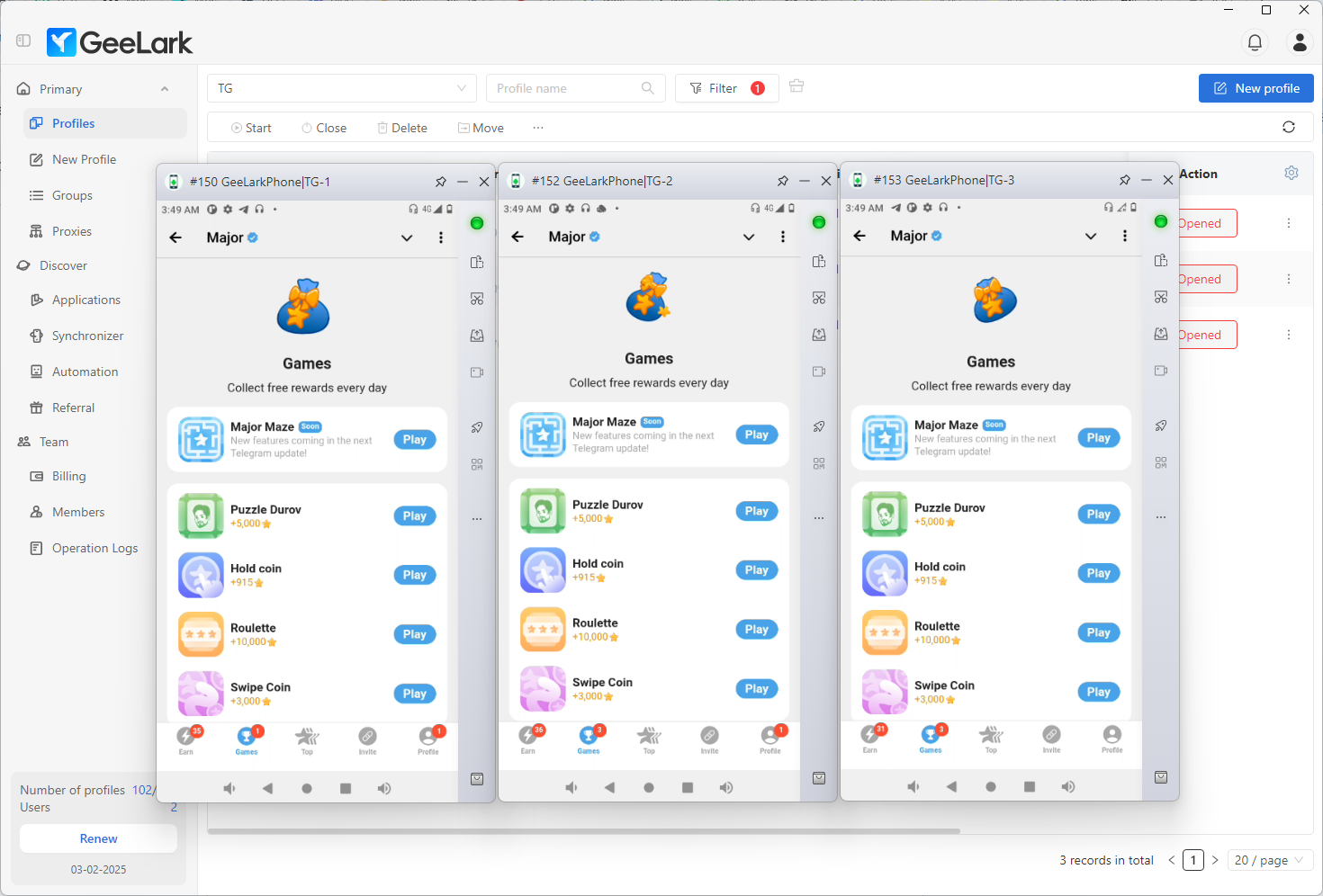Expand the chevron dropdown in TG-2 Major header
Image resolution: width=1323 pixels, height=896 pixels.
click(749, 237)
